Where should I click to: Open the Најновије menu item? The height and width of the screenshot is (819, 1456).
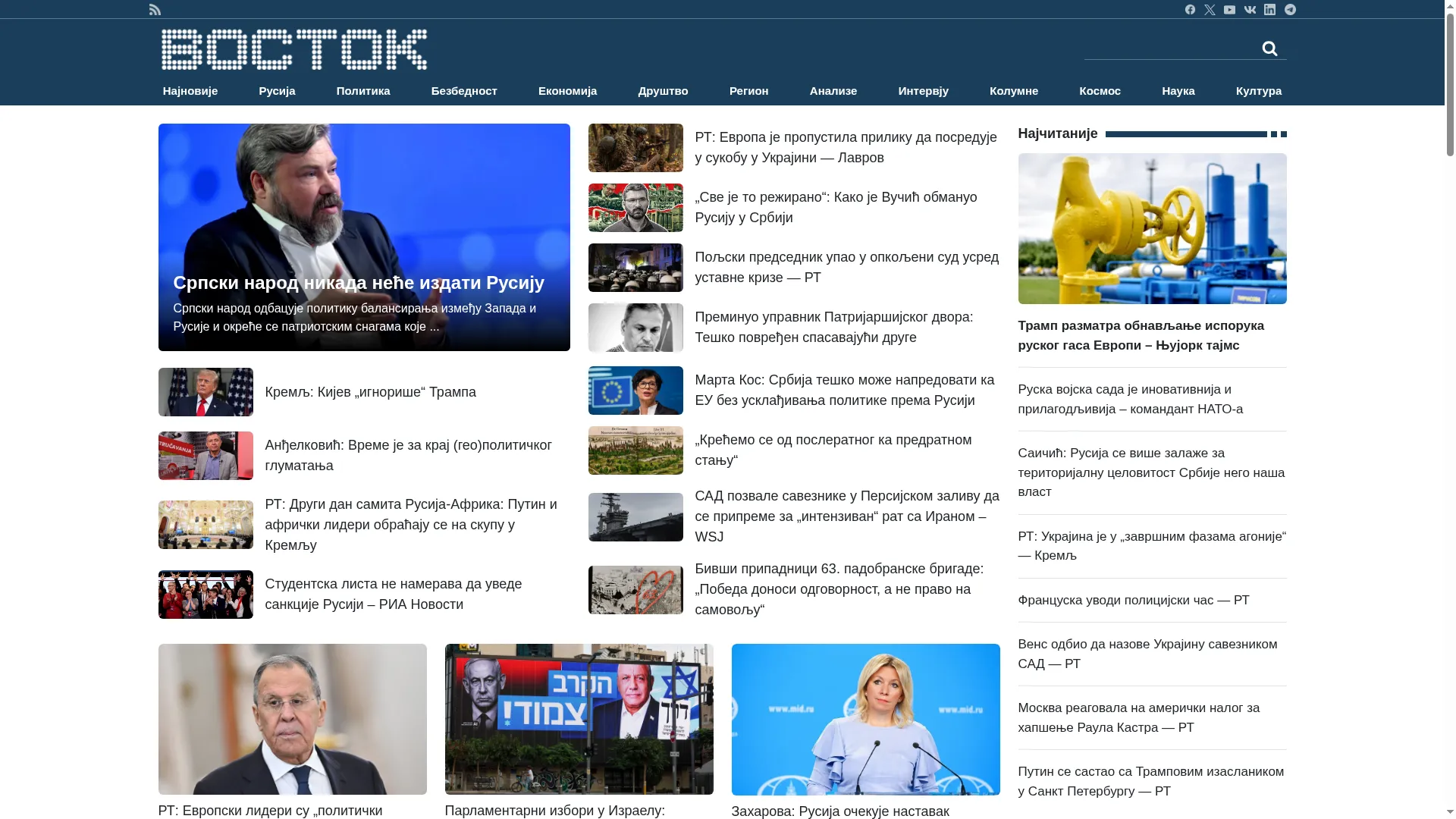coord(190,91)
